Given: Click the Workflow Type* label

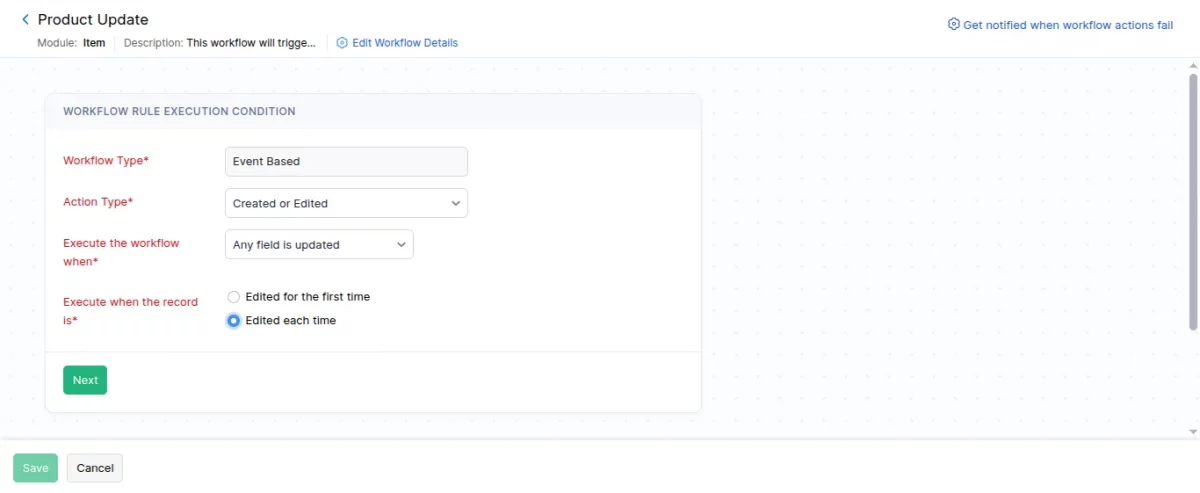Looking at the screenshot, I should point(106,161).
